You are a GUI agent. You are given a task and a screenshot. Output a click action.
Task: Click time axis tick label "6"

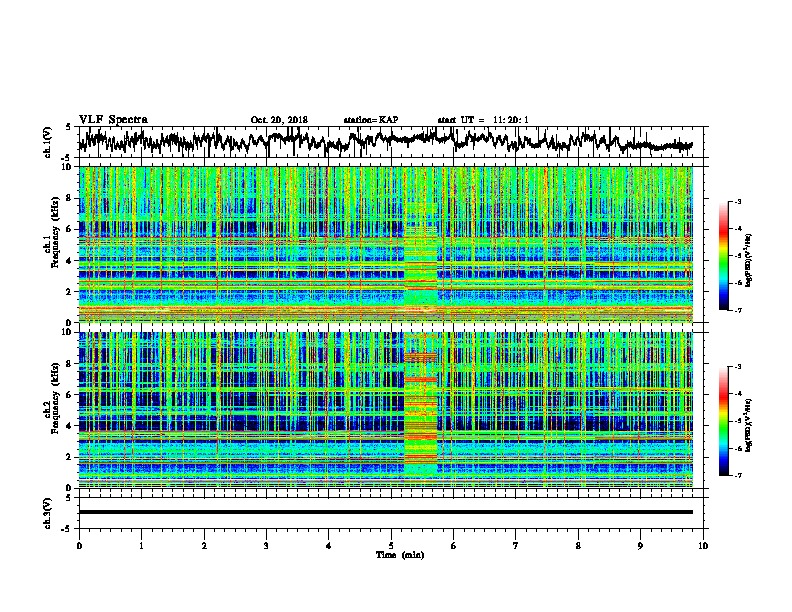coord(454,546)
